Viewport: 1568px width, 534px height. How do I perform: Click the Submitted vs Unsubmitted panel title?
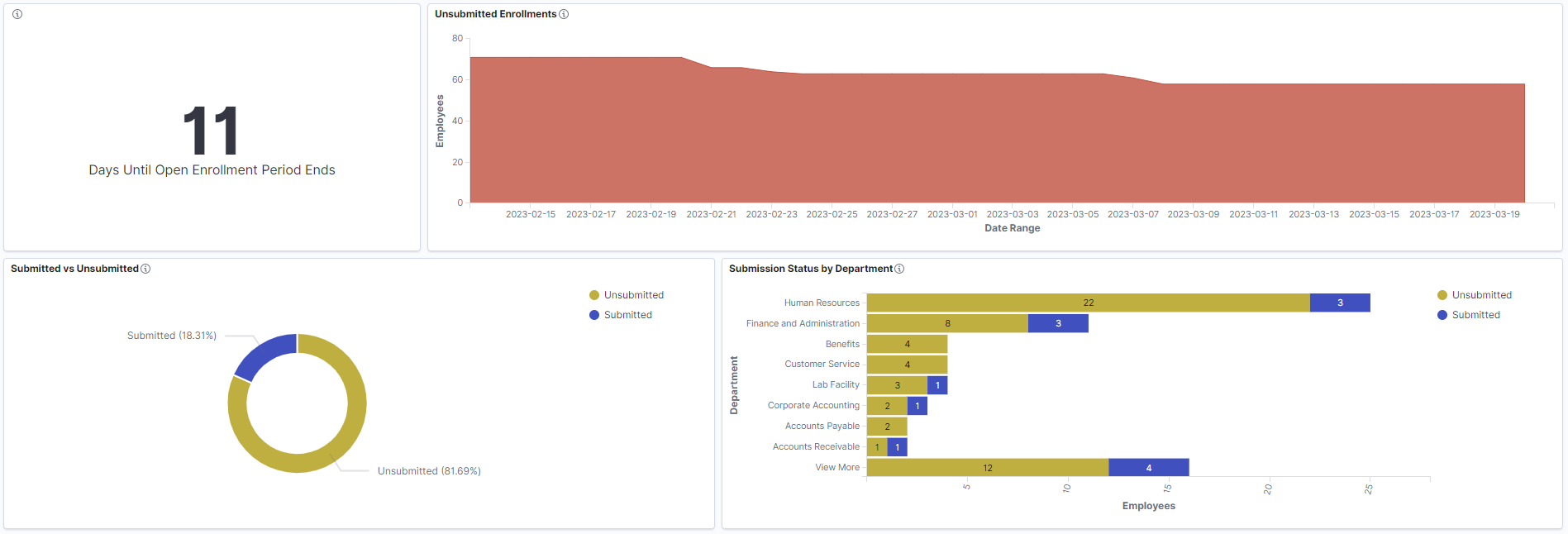(x=74, y=269)
